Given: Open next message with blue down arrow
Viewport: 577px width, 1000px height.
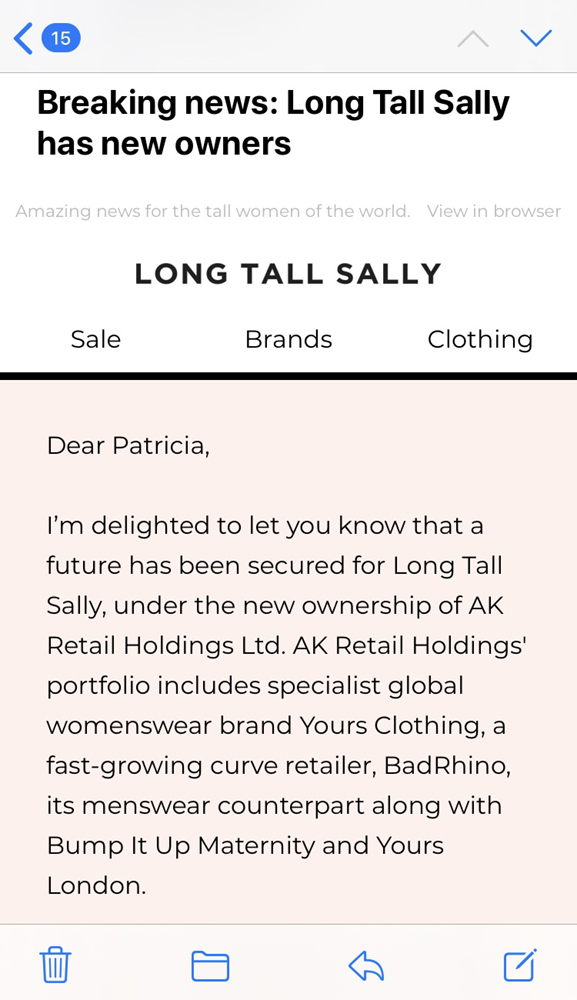Looking at the screenshot, I should click(536, 38).
